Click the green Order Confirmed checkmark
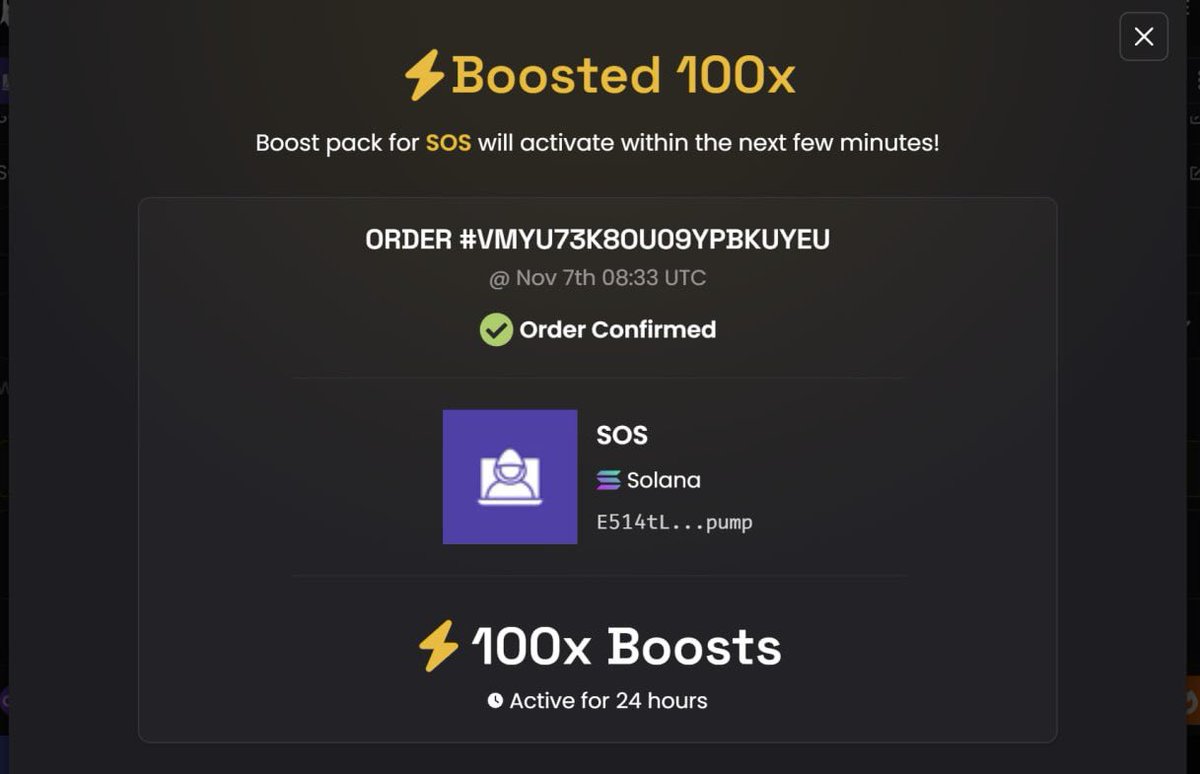The image size is (1200, 774). pyautogui.click(x=496, y=329)
